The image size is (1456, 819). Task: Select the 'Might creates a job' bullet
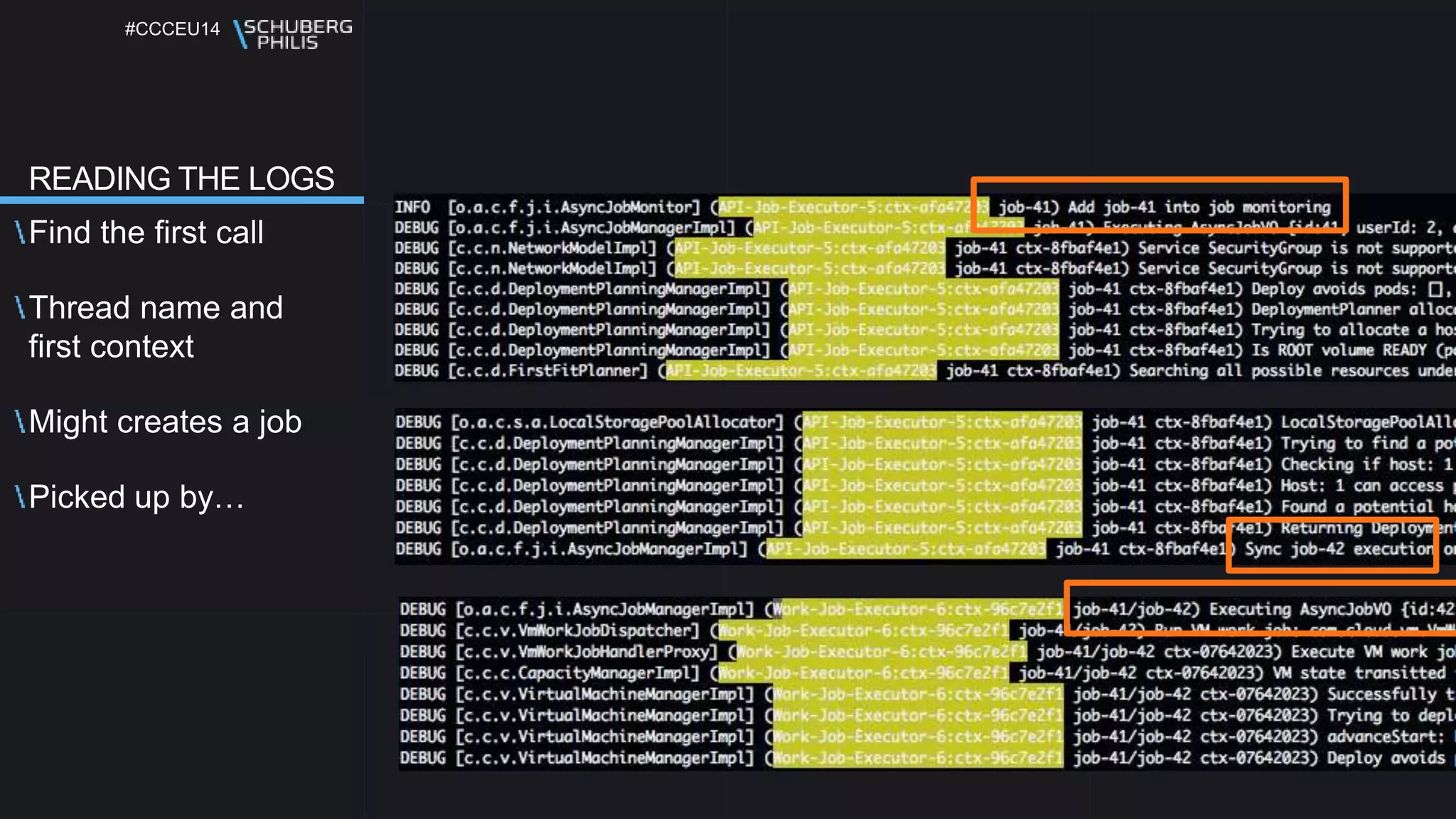click(159, 422)
